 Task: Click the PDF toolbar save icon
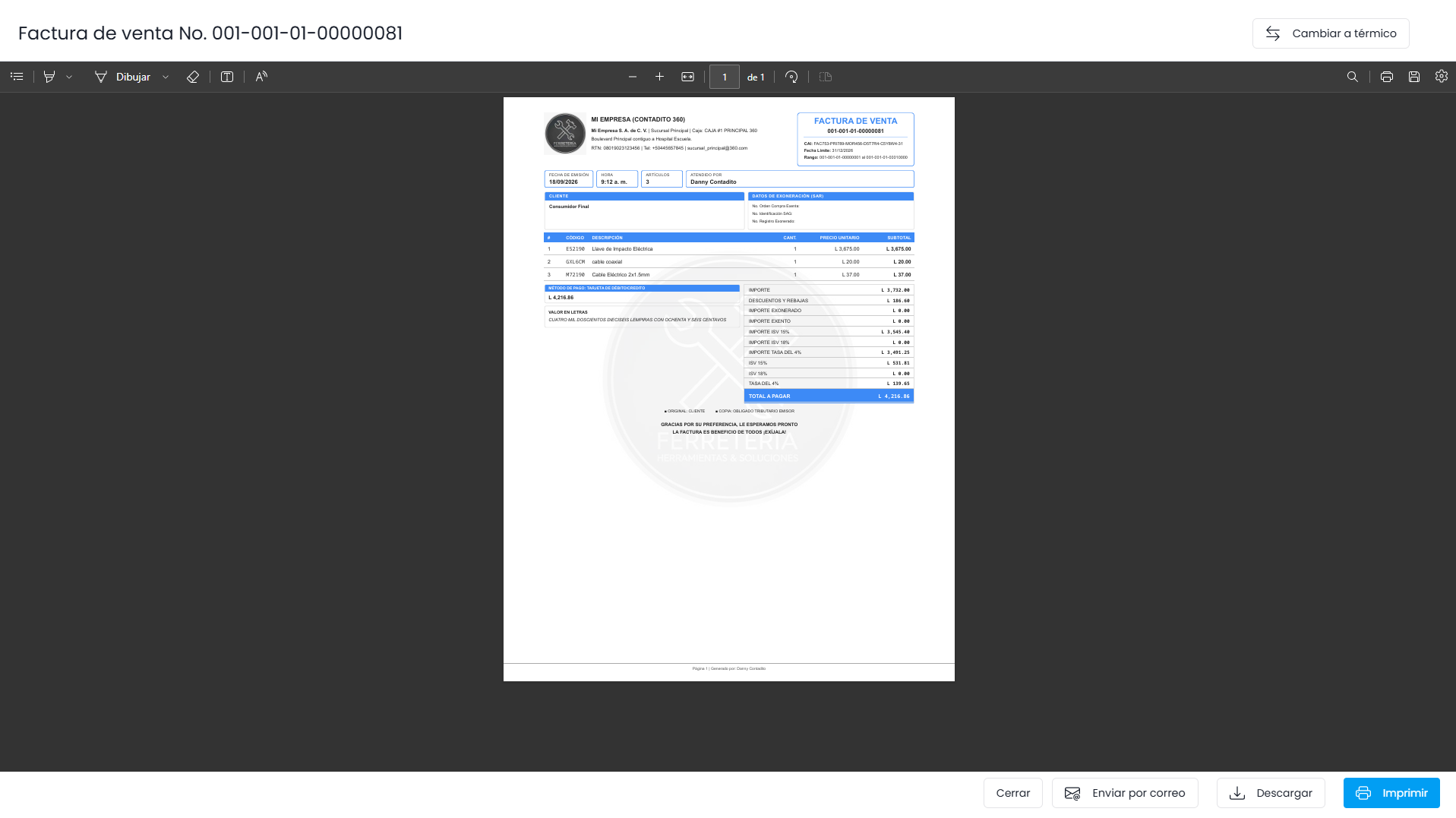(1414, 77)
